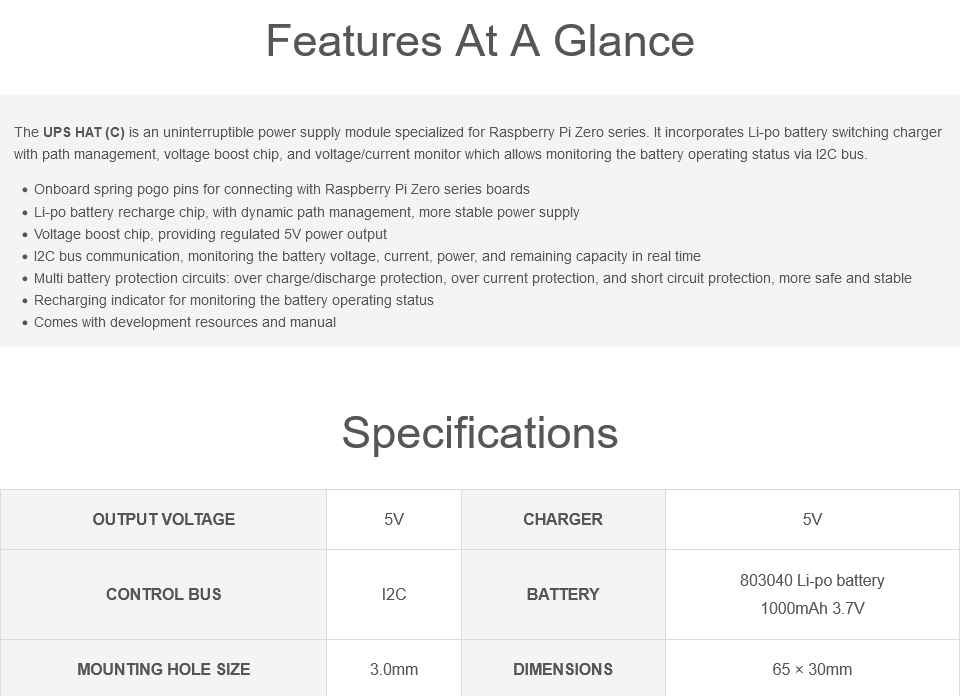Click the CHARGER table header cell
Image resolution: width=960 pixels, height=696 pixels.
pyautogui.click(x=563, y=519)
